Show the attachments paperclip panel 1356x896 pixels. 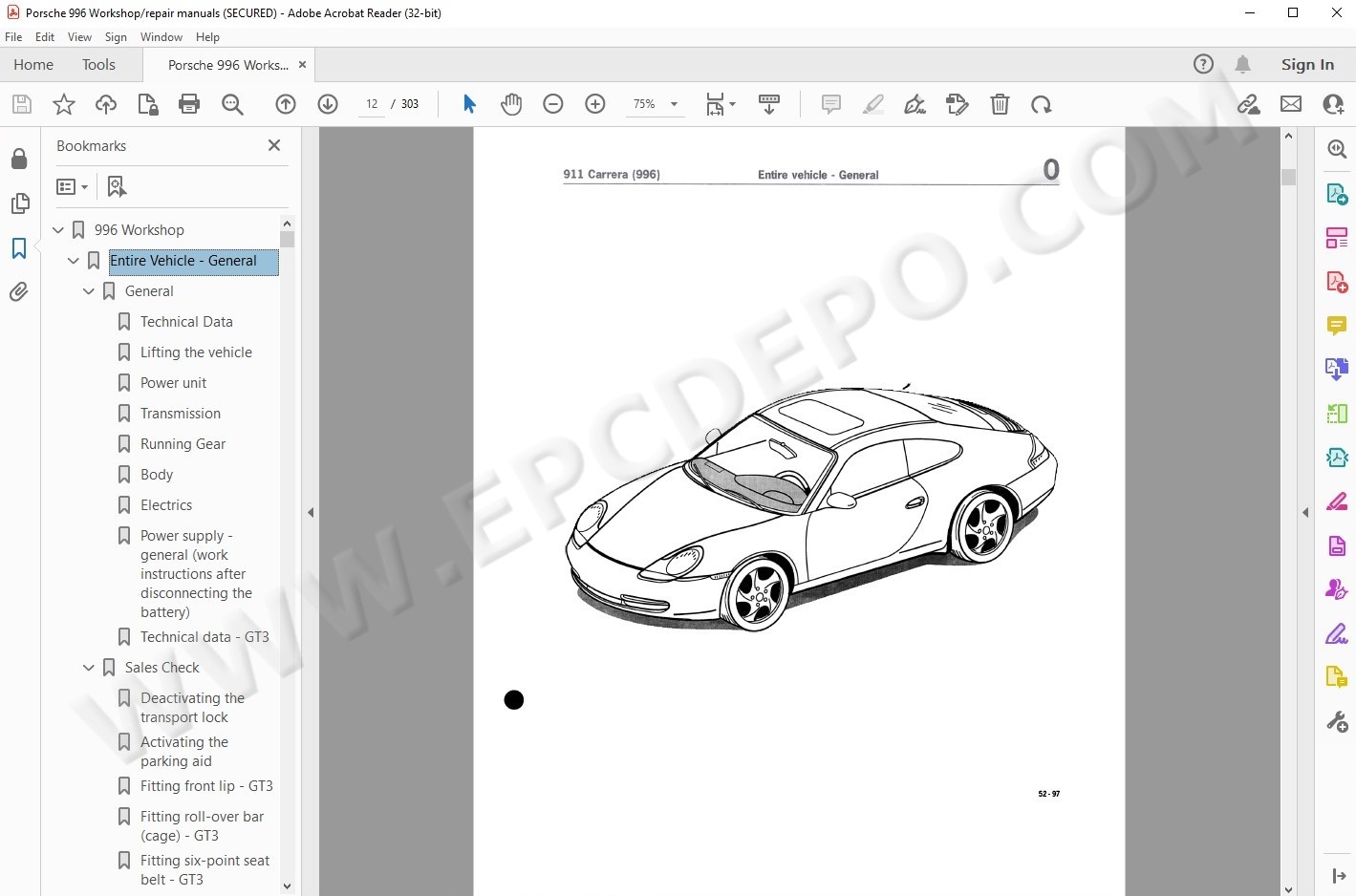coord(19,291)
